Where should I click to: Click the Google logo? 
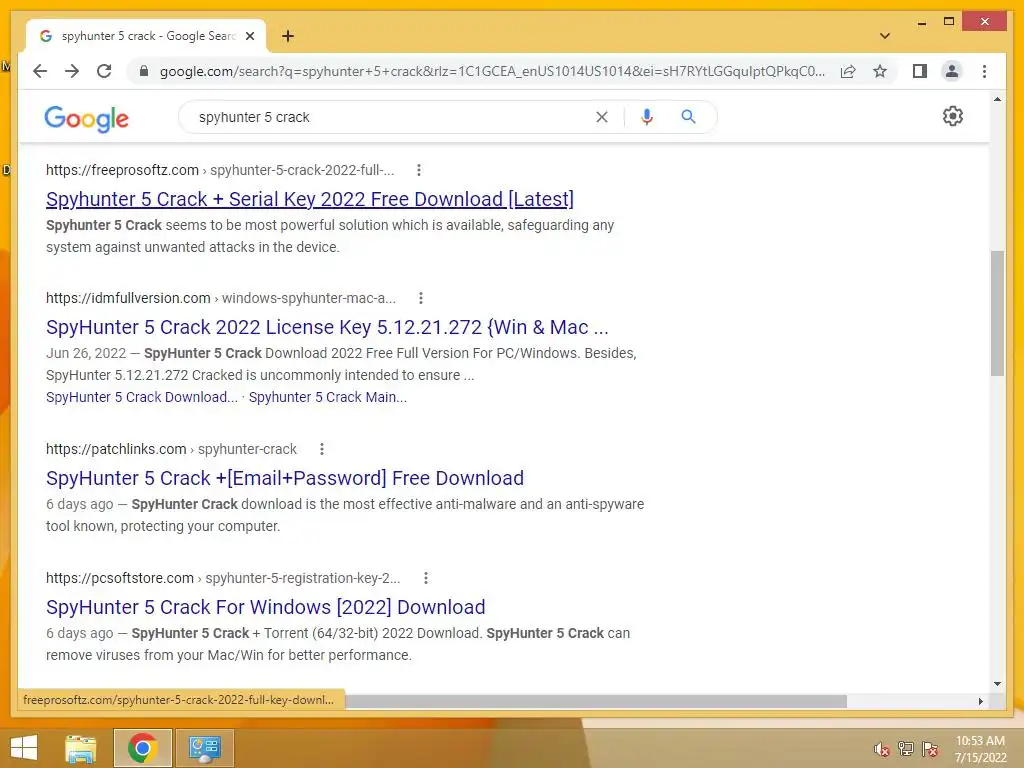tap(86, 118)
